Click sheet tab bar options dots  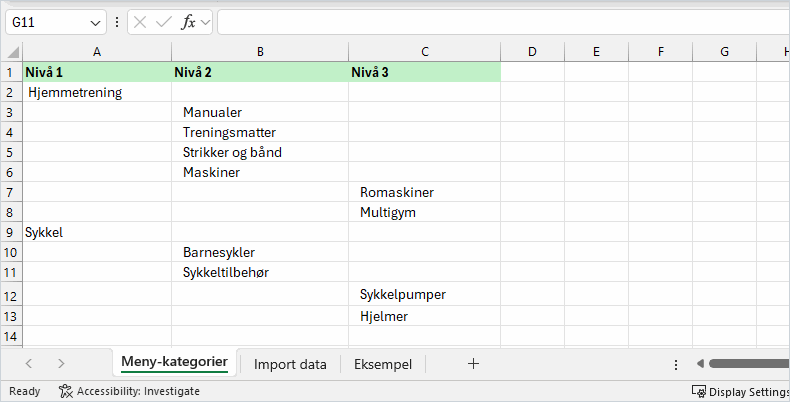click(x=676, y=364)
